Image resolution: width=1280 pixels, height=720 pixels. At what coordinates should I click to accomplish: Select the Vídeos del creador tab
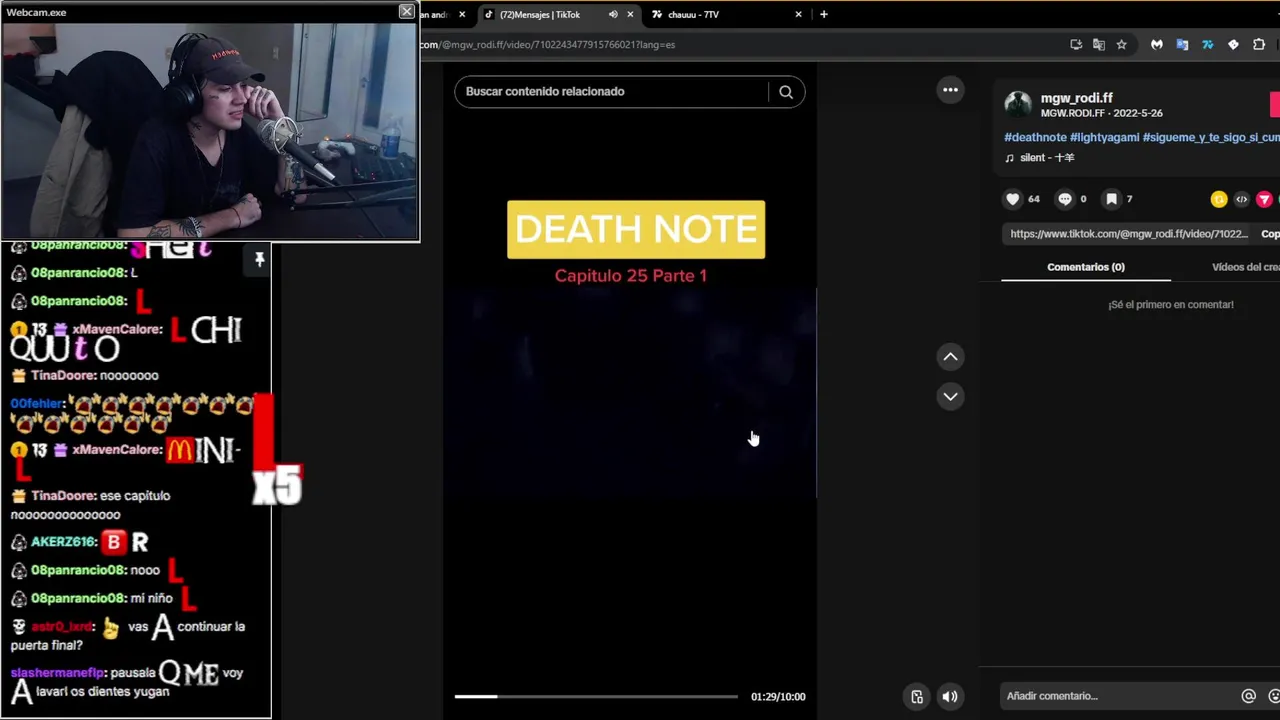(x=1246, y=267)
